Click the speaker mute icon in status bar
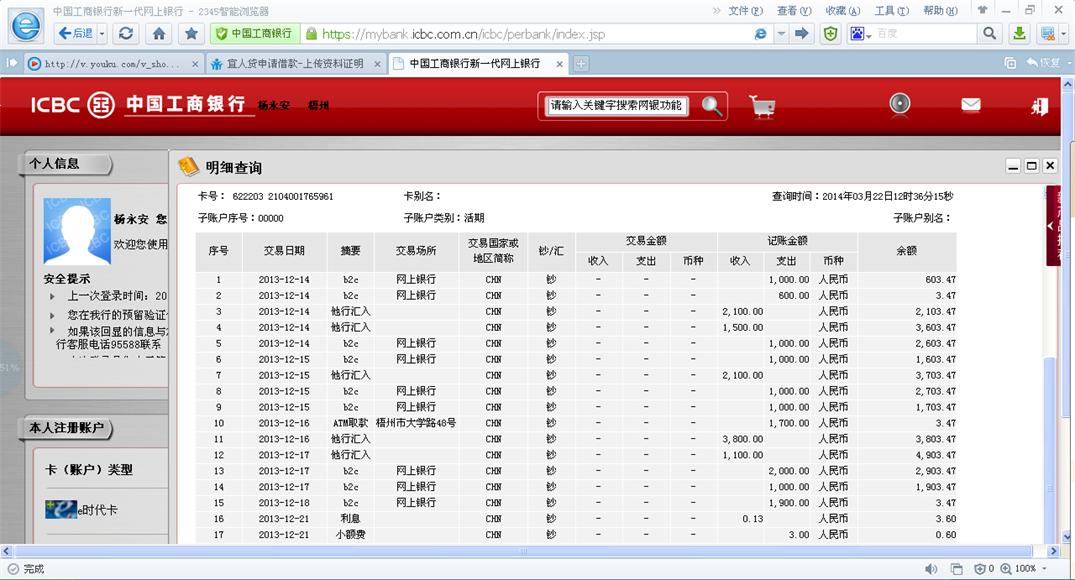Image resolution: width=1075 pixels, height=580 pixels. [x=931, y=569]
